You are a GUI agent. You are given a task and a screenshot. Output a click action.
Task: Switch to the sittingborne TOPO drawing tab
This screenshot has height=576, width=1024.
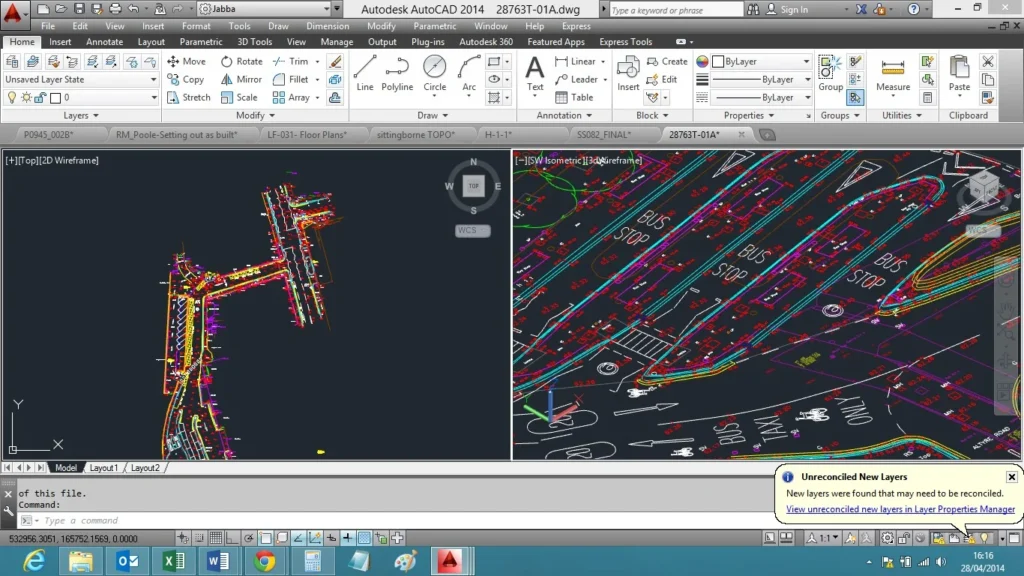(417, 133)
